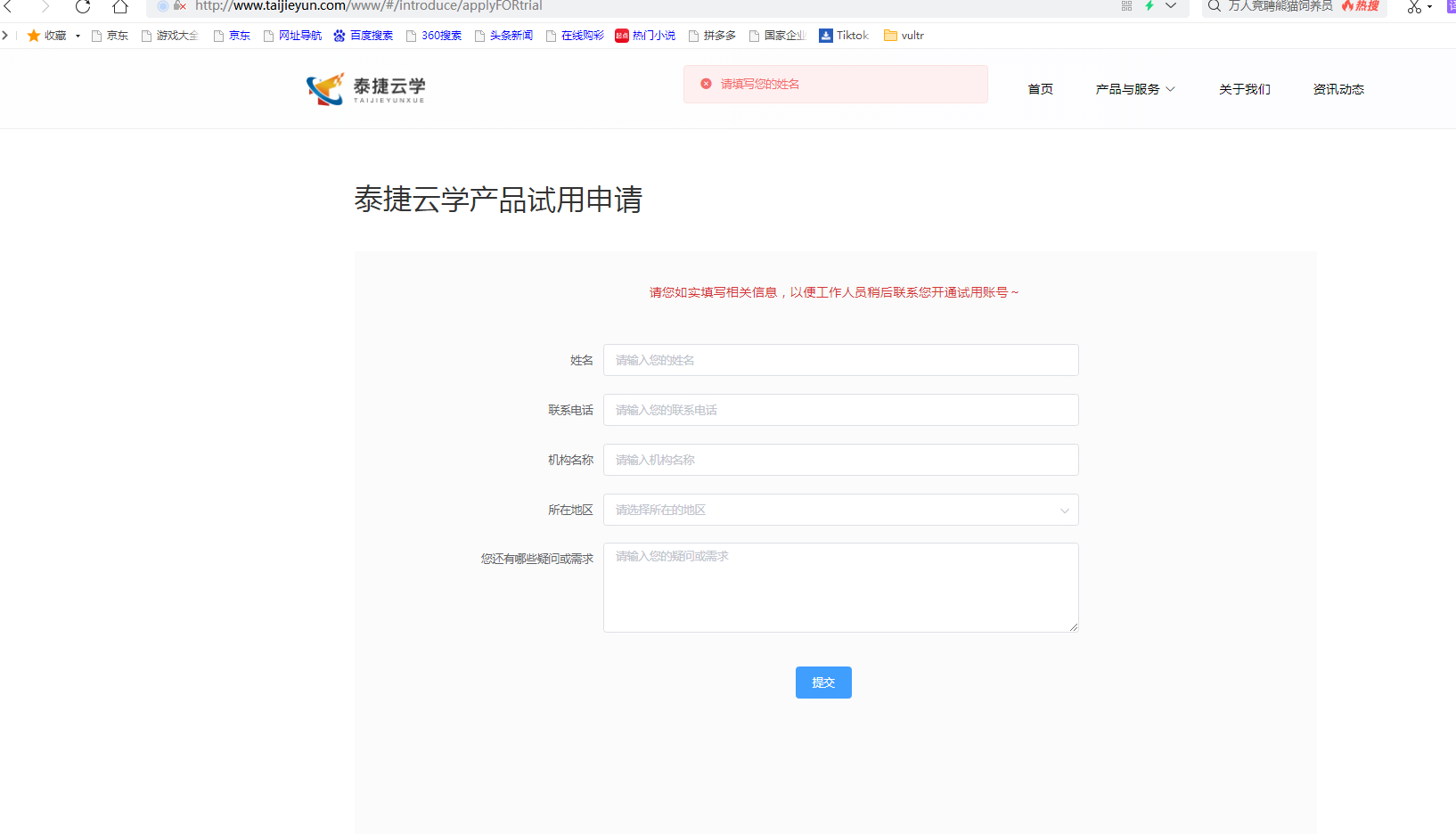Focus the 联系电话 input field
The image size is (1456, 834).
tap(841, 410)
